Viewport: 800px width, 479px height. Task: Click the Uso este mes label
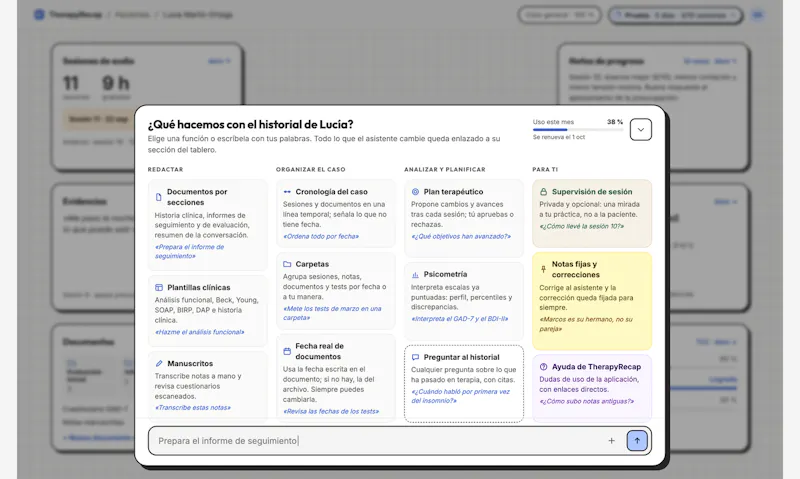pyautogui.click(x=553, y=122)
